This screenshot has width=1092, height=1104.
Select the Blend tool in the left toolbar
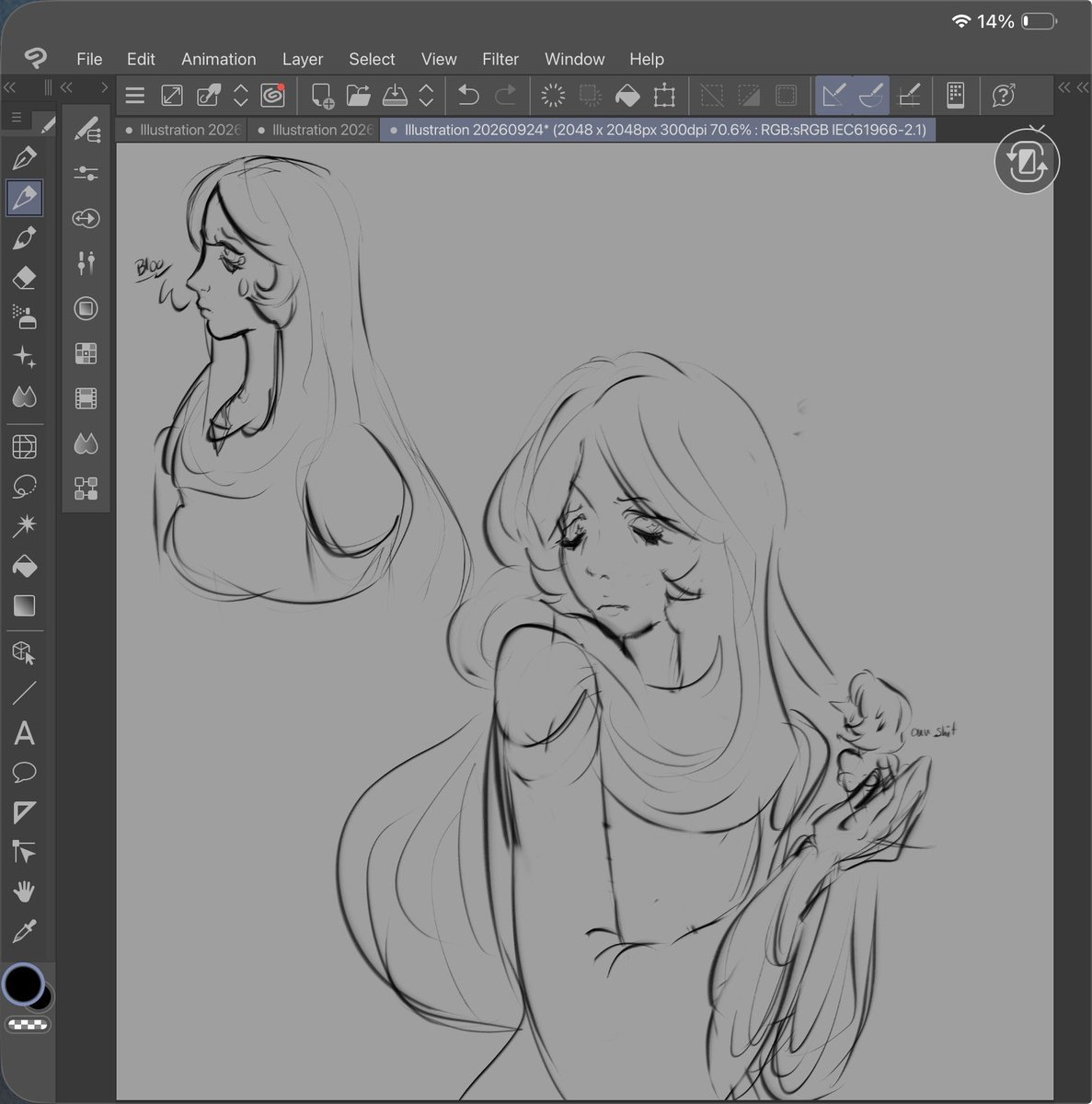click(25, 397)
